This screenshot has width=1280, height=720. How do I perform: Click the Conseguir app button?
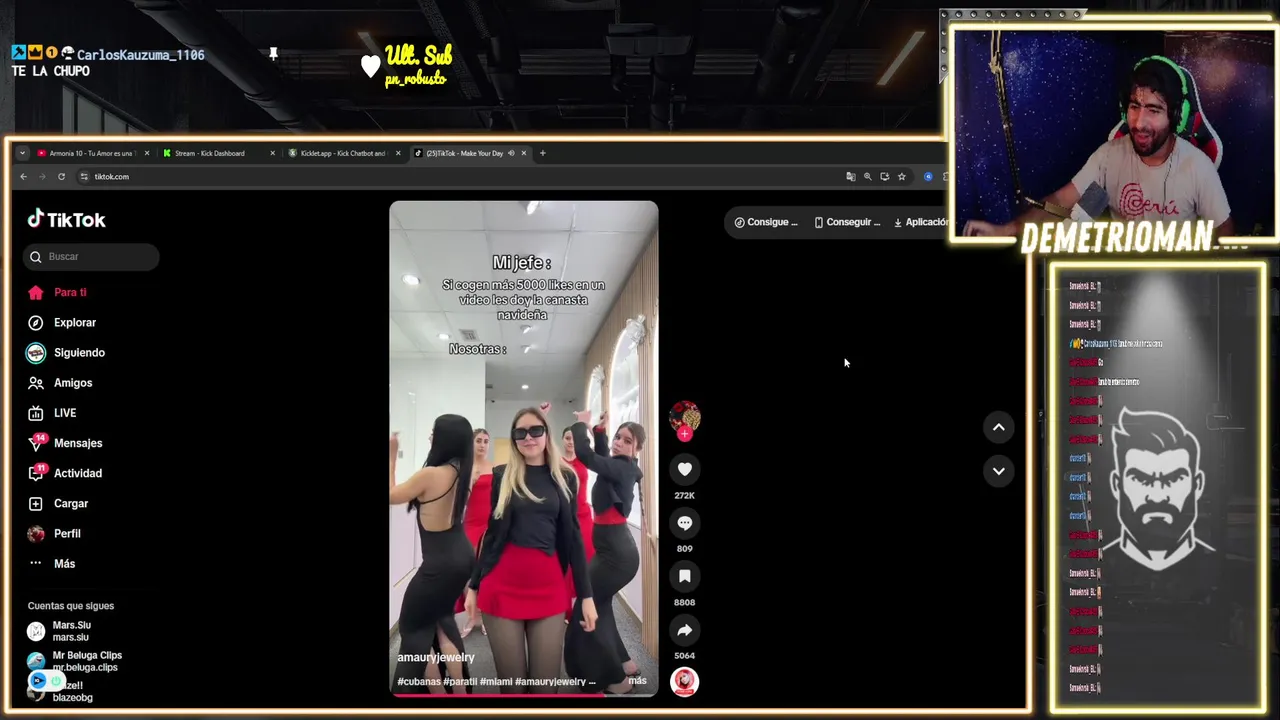click(x=847, y=222)
